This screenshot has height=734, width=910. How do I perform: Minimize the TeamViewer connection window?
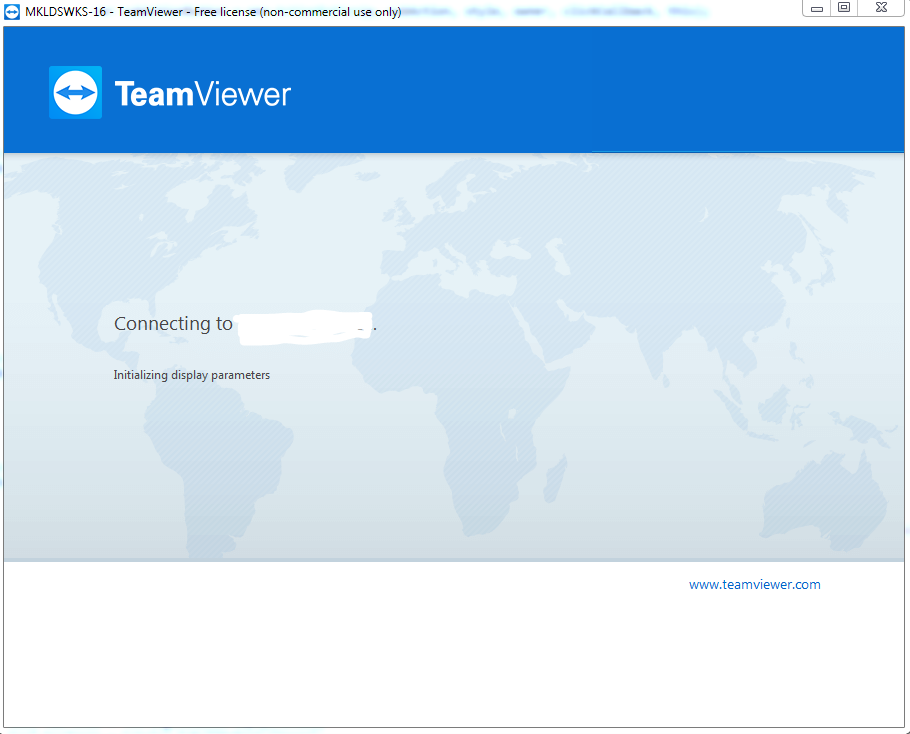pyautogui.click(x=817, y=8)
